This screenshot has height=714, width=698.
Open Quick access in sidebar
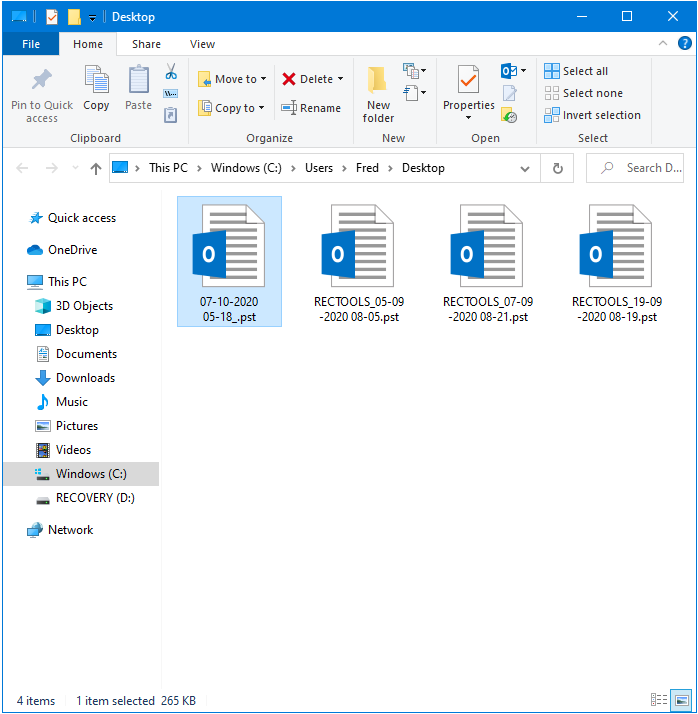82,218
